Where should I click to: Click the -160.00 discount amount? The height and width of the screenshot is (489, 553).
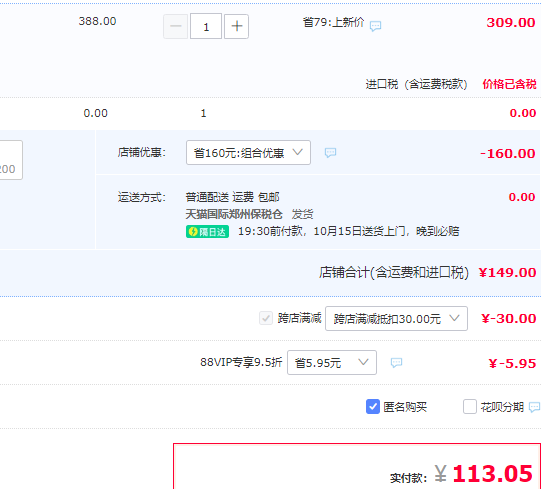(x=508, y=154)
